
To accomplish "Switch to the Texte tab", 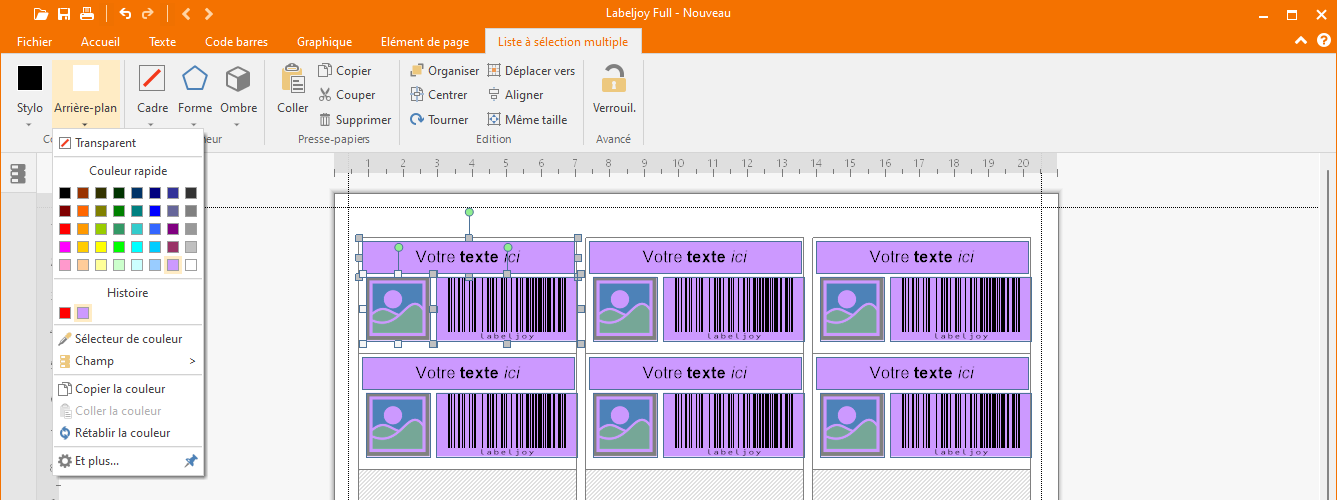I will click(x=162, y=42).
